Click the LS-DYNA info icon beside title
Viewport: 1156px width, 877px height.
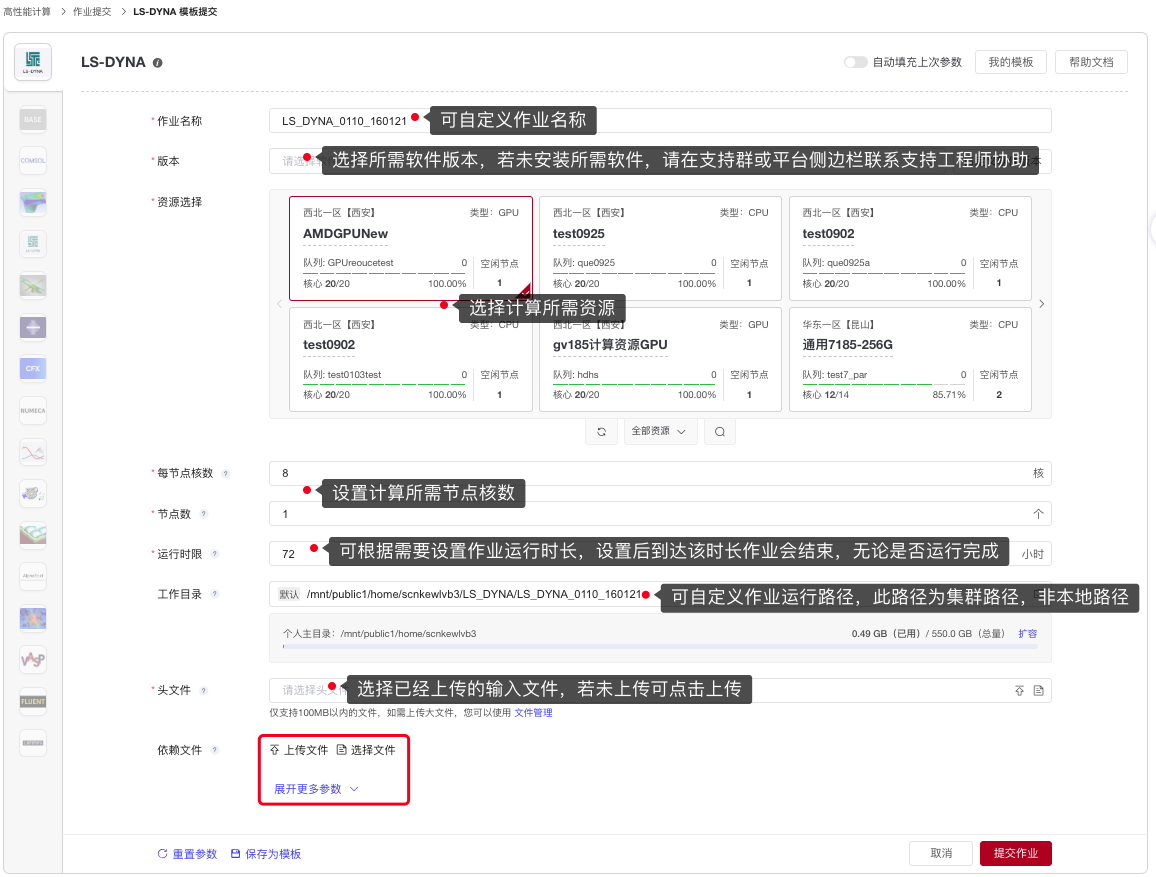pyautogui.click(x=158, y=62)
